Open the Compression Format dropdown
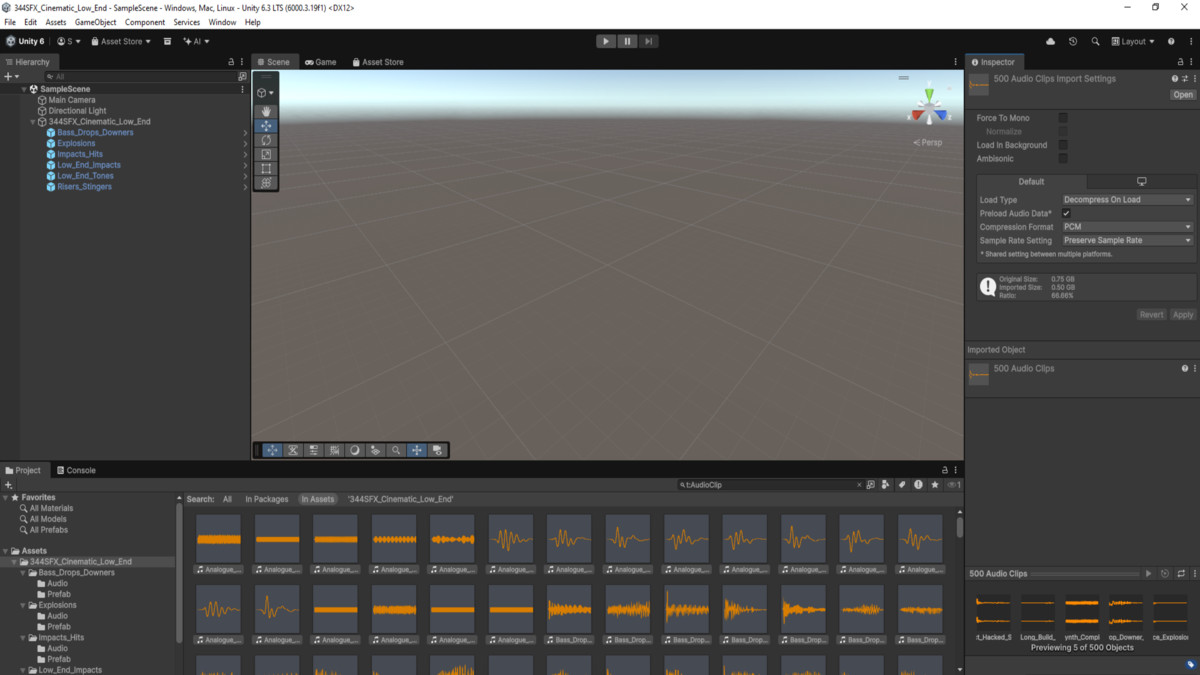 (x=1127, y=227)
